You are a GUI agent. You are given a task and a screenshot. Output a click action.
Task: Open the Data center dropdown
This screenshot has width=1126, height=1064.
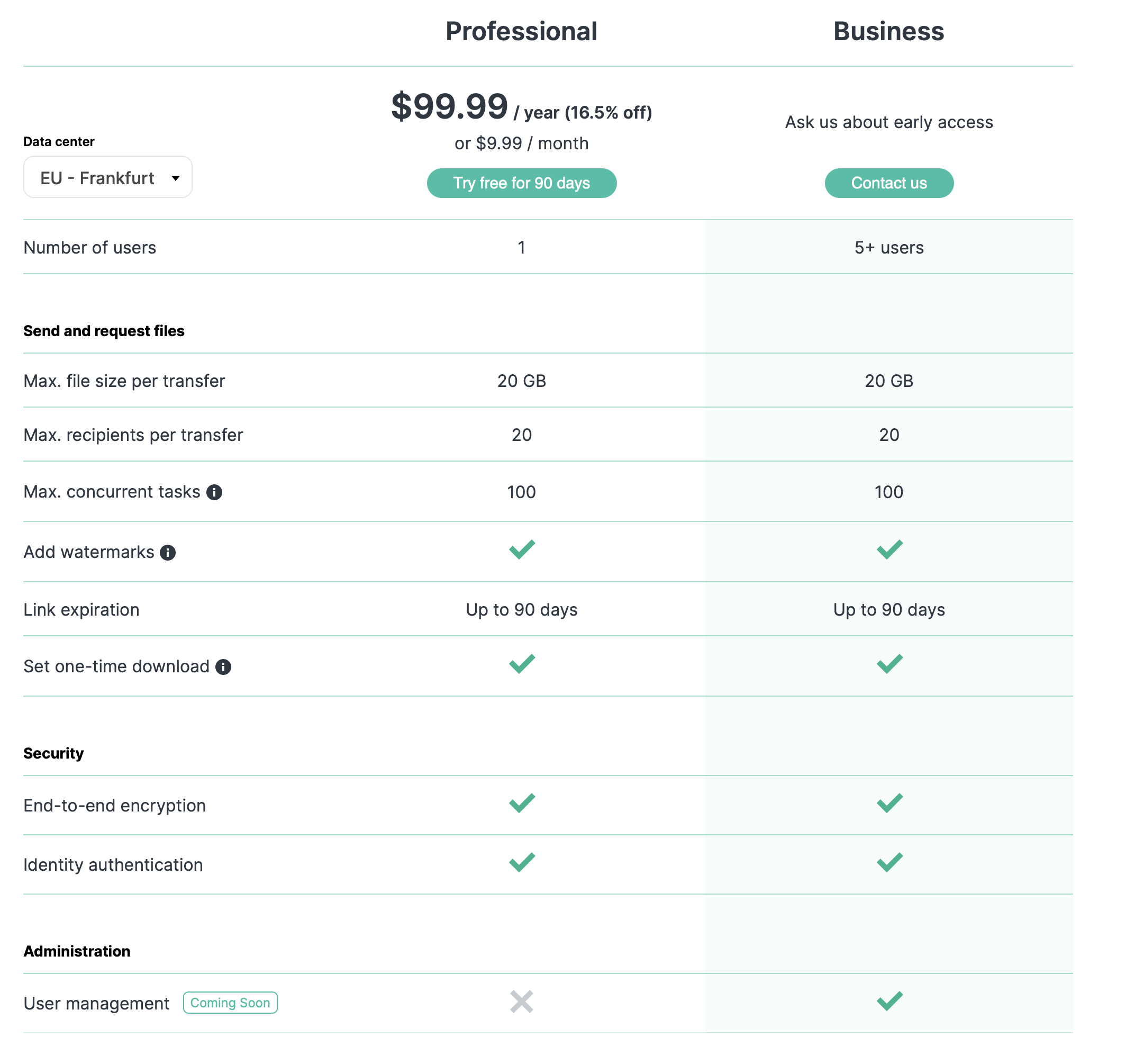[108, 177]
